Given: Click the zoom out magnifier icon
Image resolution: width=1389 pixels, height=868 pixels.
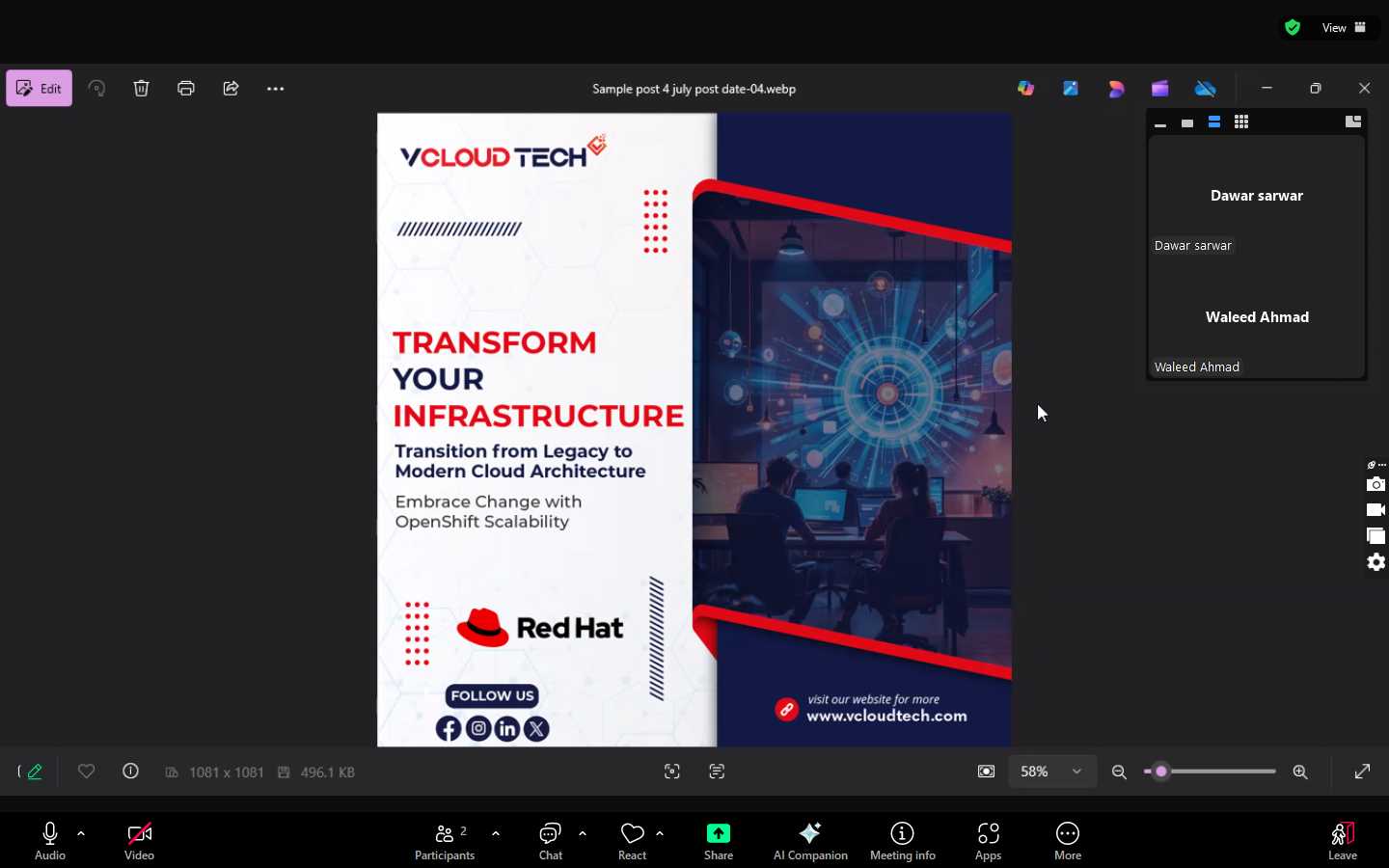Looking at the screenshot, I should click(1119, 772).
